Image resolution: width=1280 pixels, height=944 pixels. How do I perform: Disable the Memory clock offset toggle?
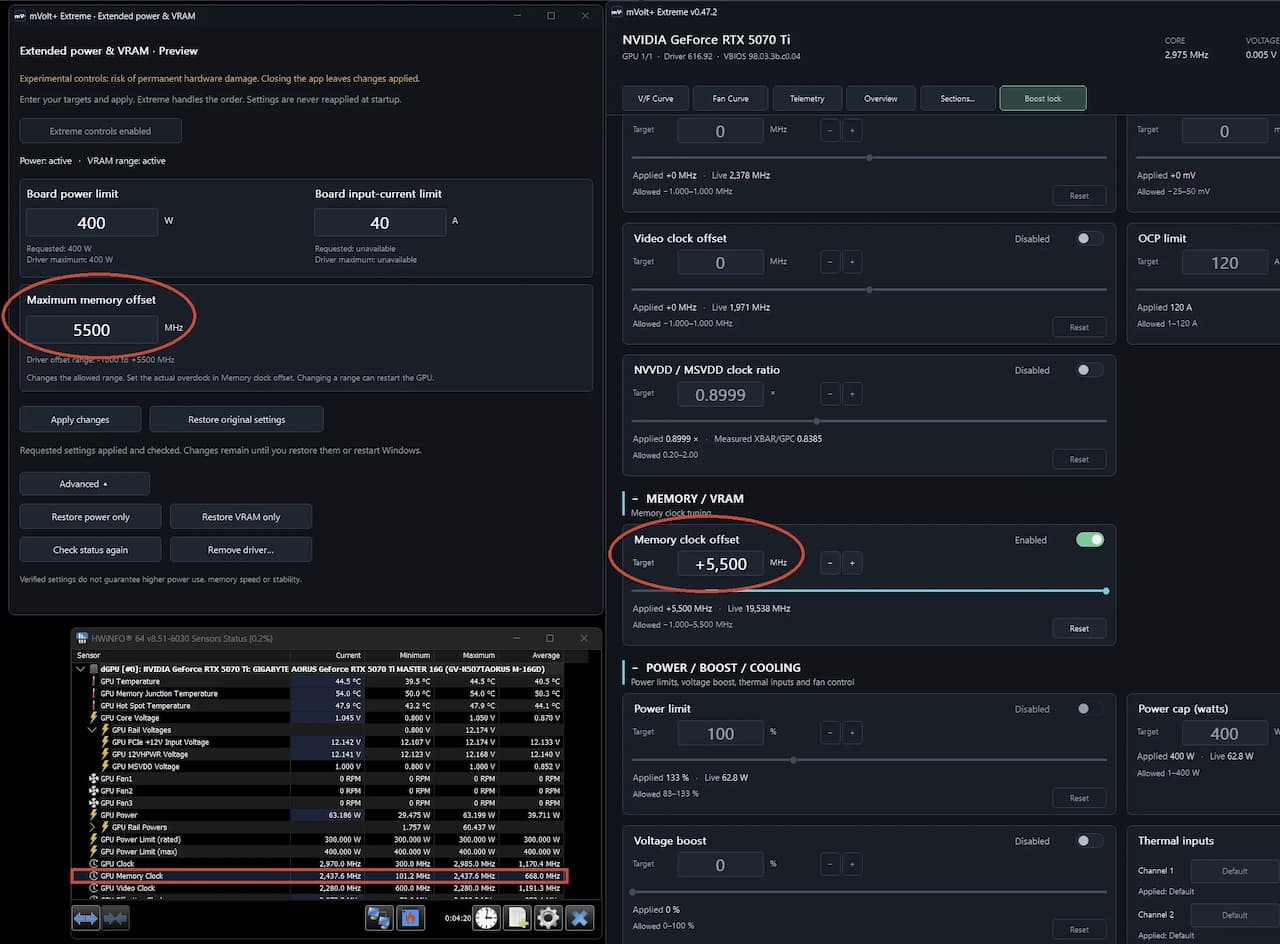click(1090, 540)
